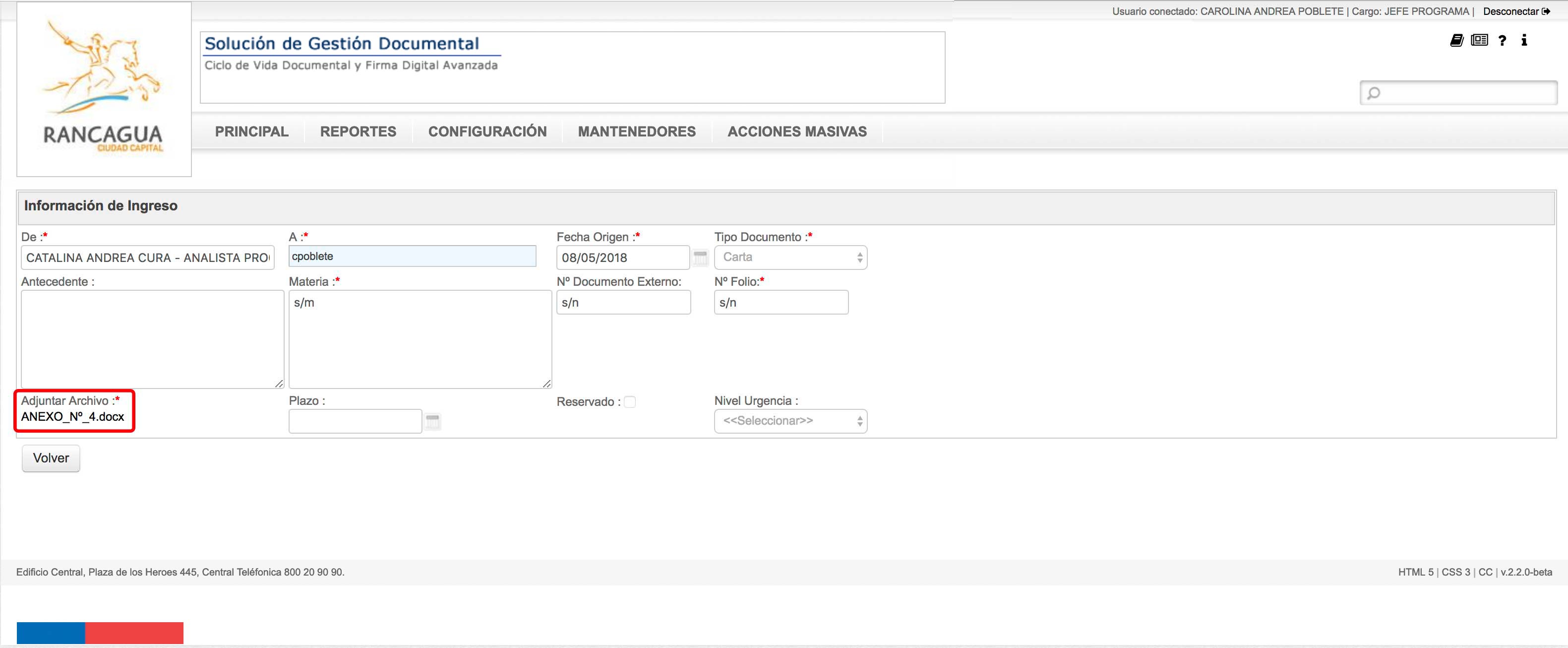Click the Materia textarea resize handle

click(x=546, y=383)
